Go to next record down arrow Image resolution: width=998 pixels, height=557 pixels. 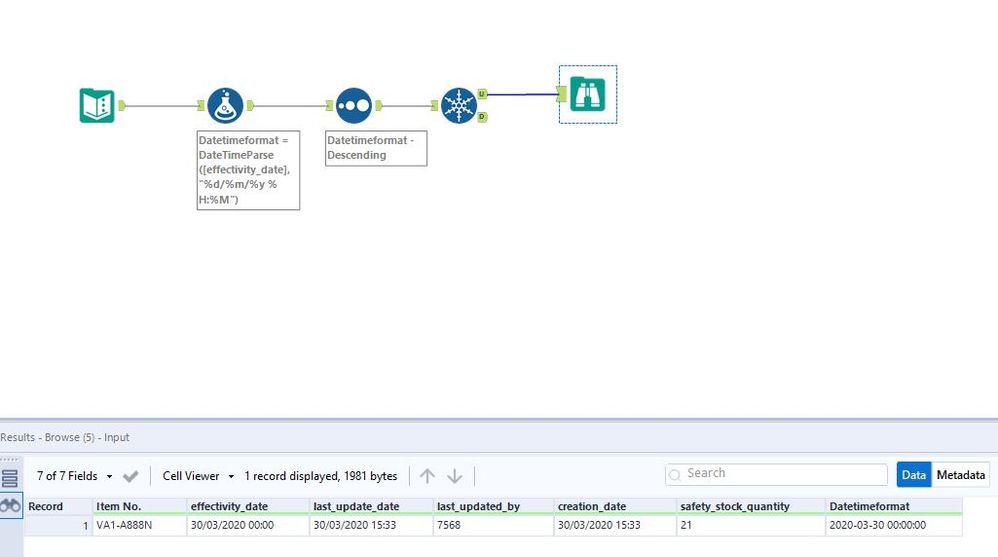point(454,476)
